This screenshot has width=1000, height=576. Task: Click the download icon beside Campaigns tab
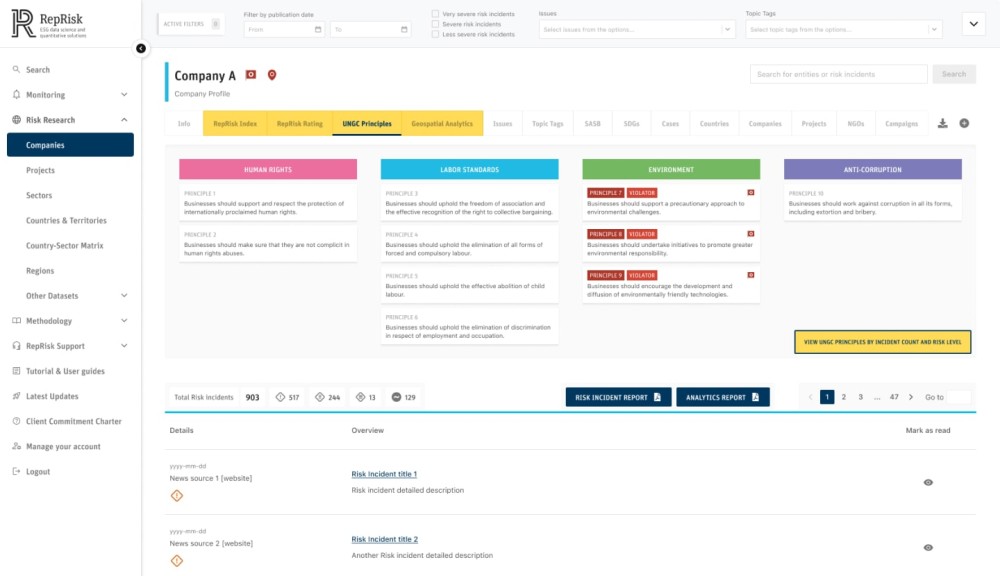(x=942, y=124)
